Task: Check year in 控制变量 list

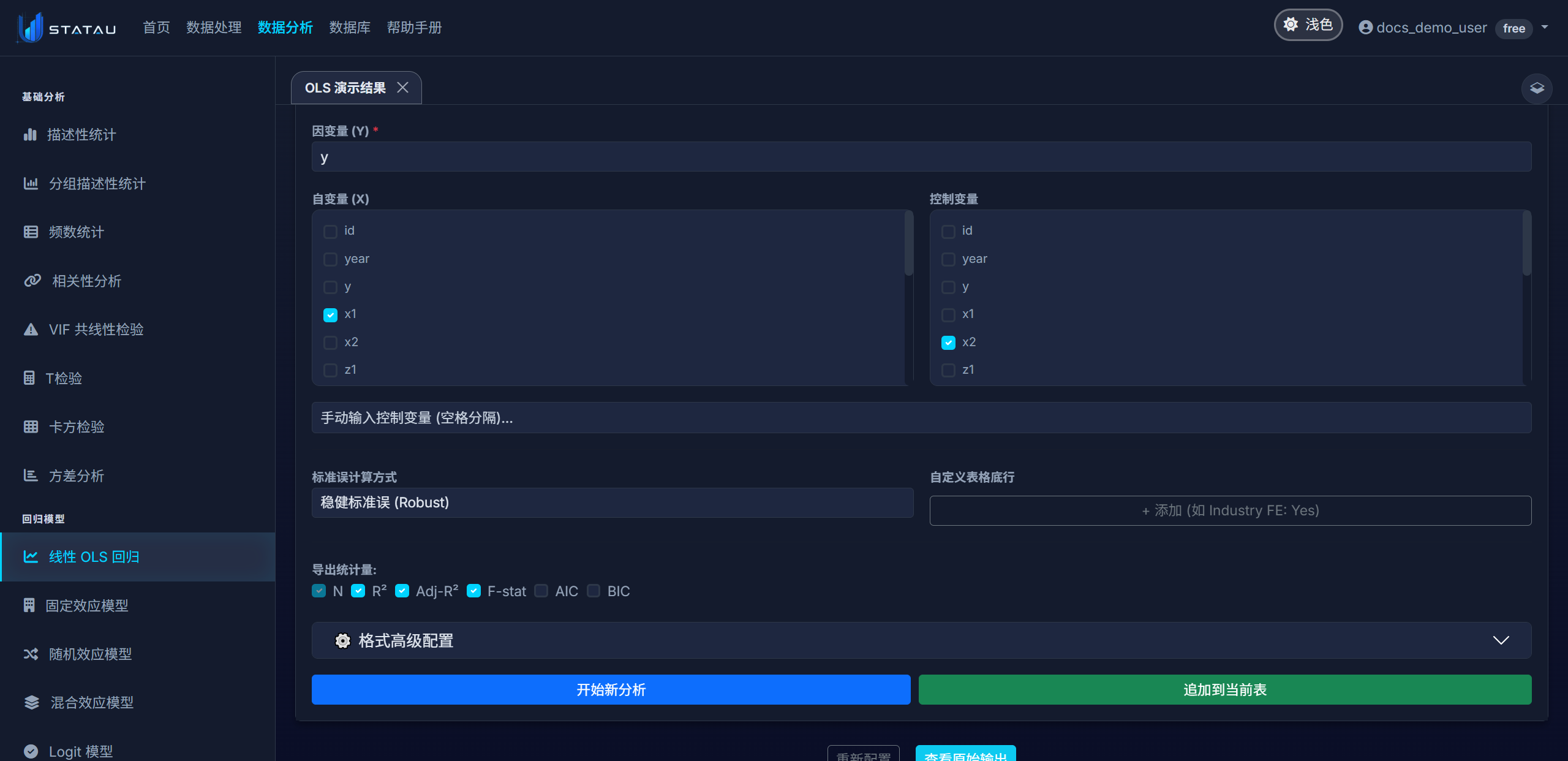Action: (948, 259)
